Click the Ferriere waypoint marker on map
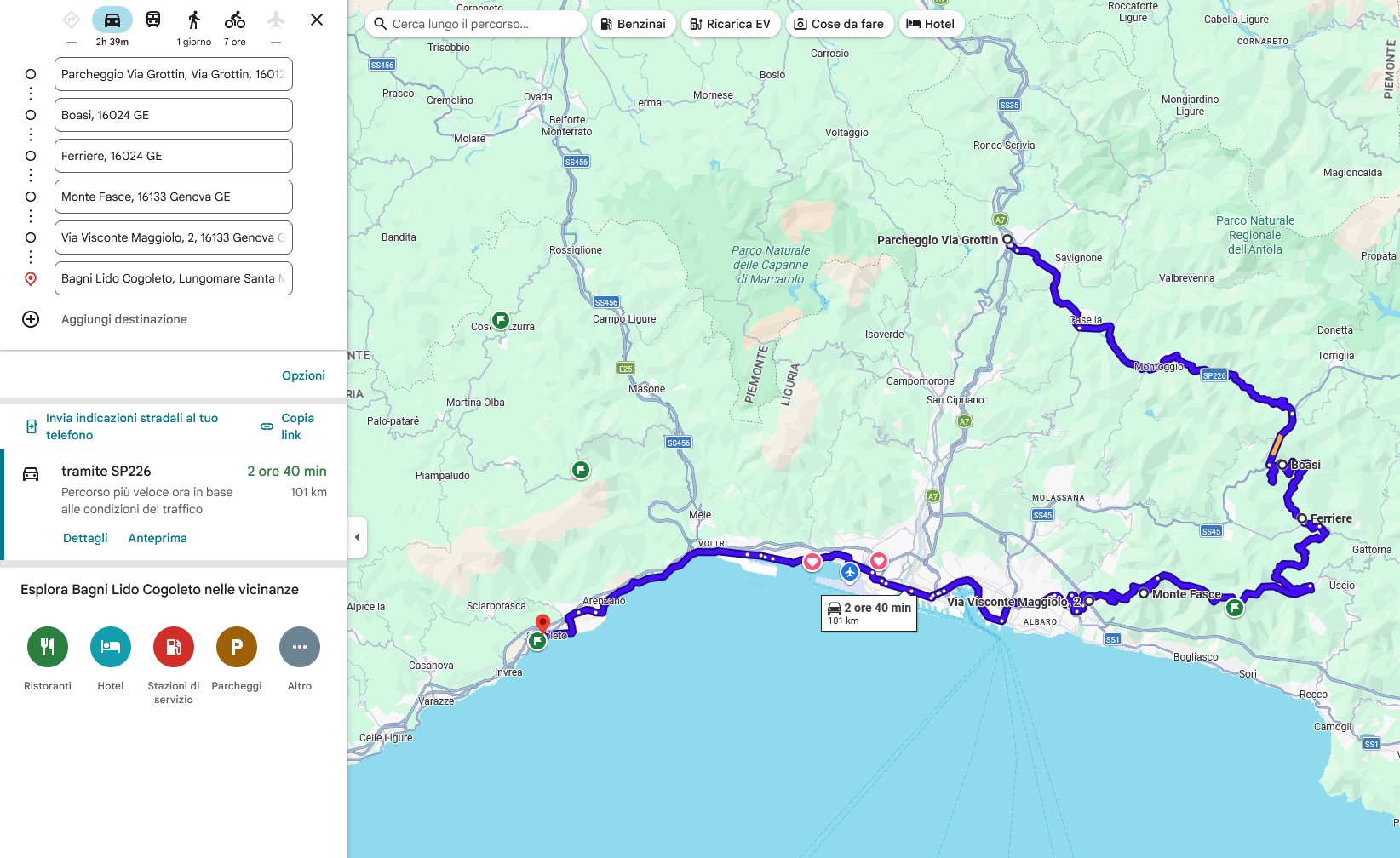1400x858 pixels. click(1302, 518)
